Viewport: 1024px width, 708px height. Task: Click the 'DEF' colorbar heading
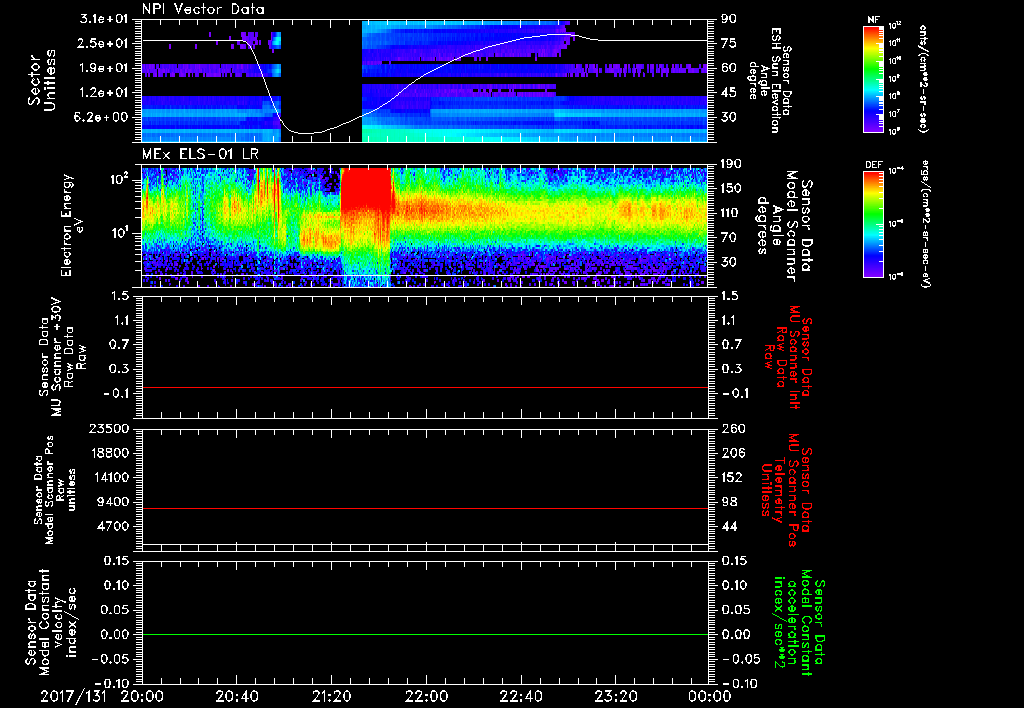tap(873, 165)
